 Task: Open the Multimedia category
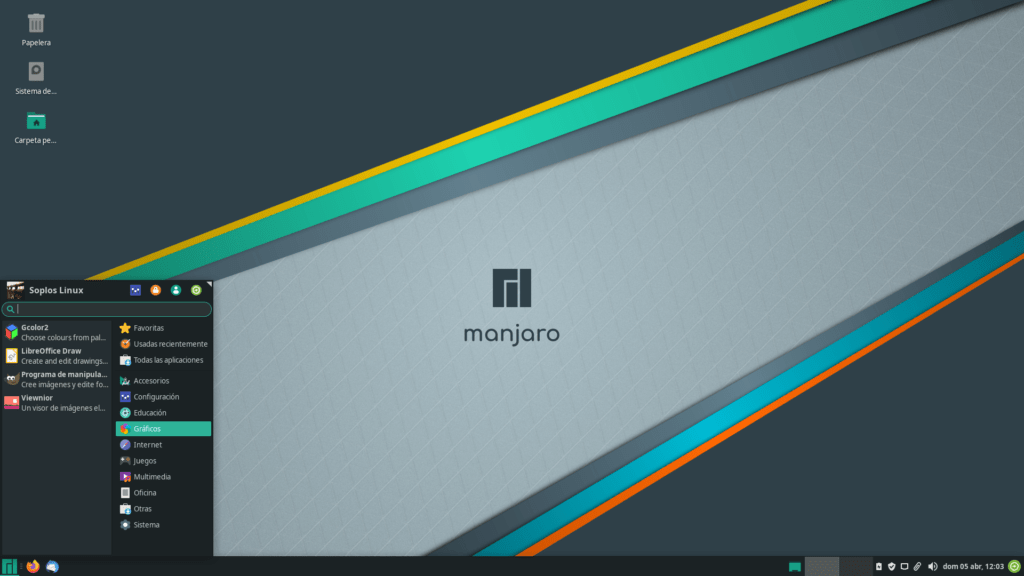[163, 477]
